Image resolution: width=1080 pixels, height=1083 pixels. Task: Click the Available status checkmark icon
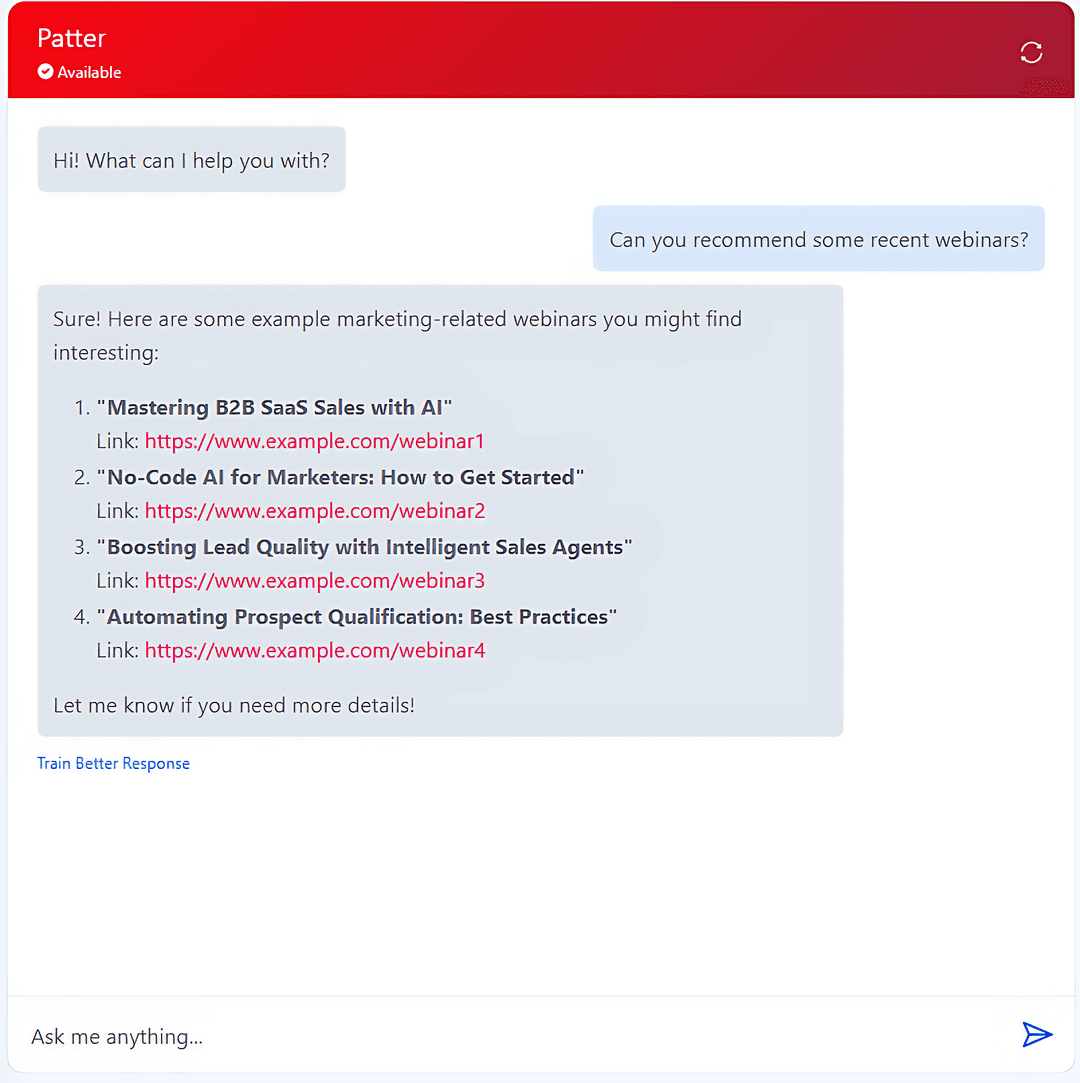pyautogui.click(x=44, y=71)
